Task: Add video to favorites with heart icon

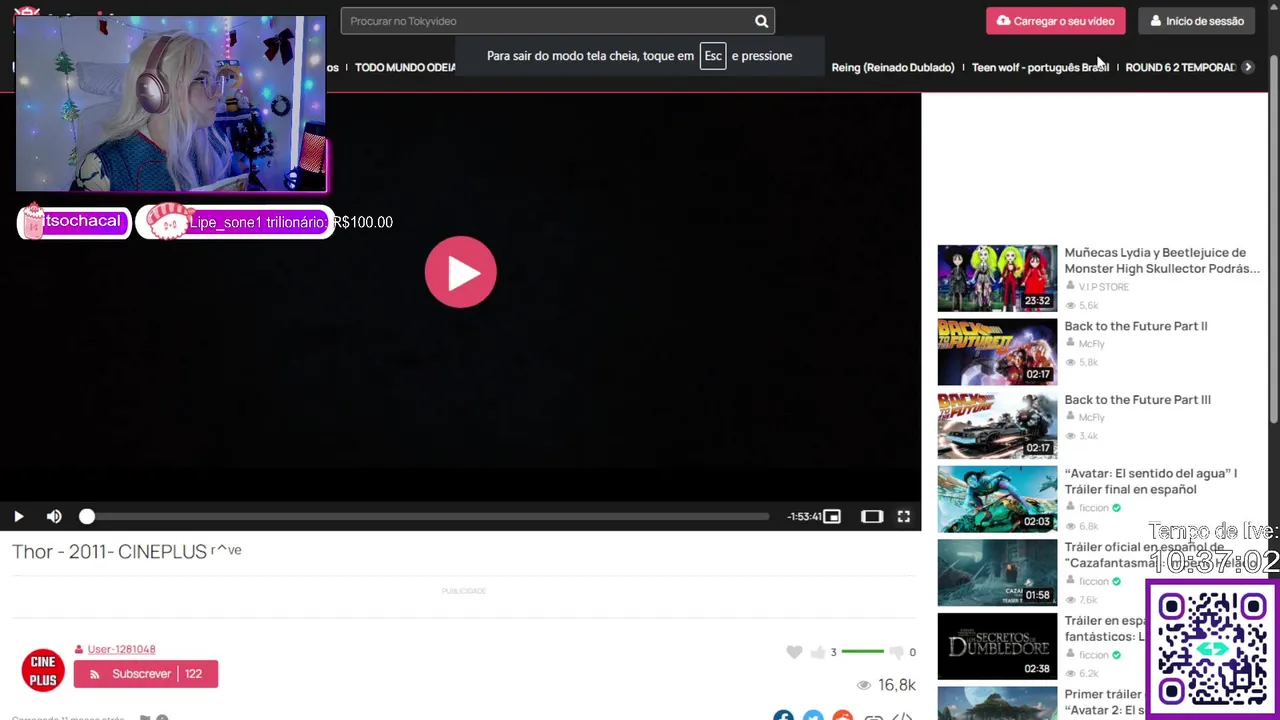Action: click(x=794, y=652)
